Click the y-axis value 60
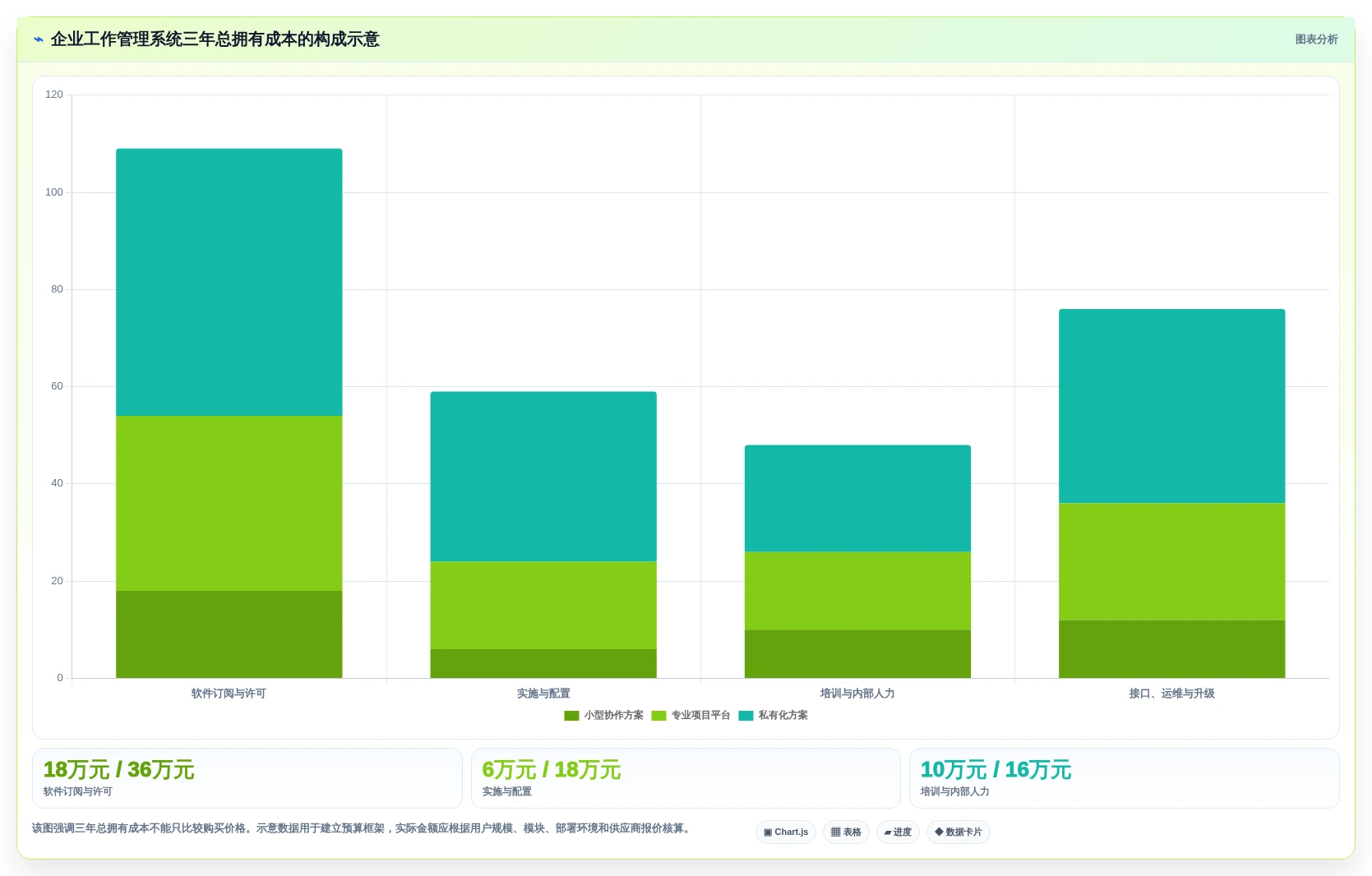The image size is (1372, 876). (x=57, y=386)
